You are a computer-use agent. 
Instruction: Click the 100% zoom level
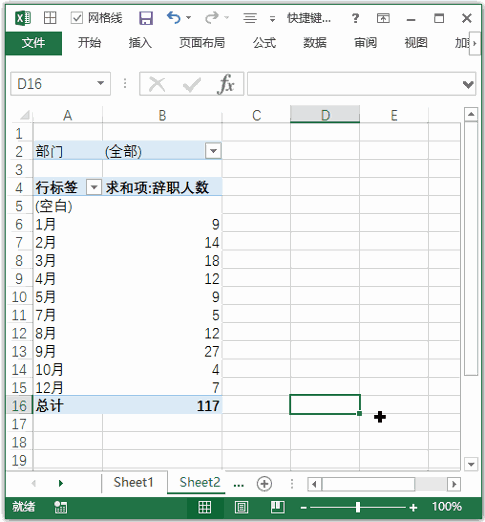[447, 507]
